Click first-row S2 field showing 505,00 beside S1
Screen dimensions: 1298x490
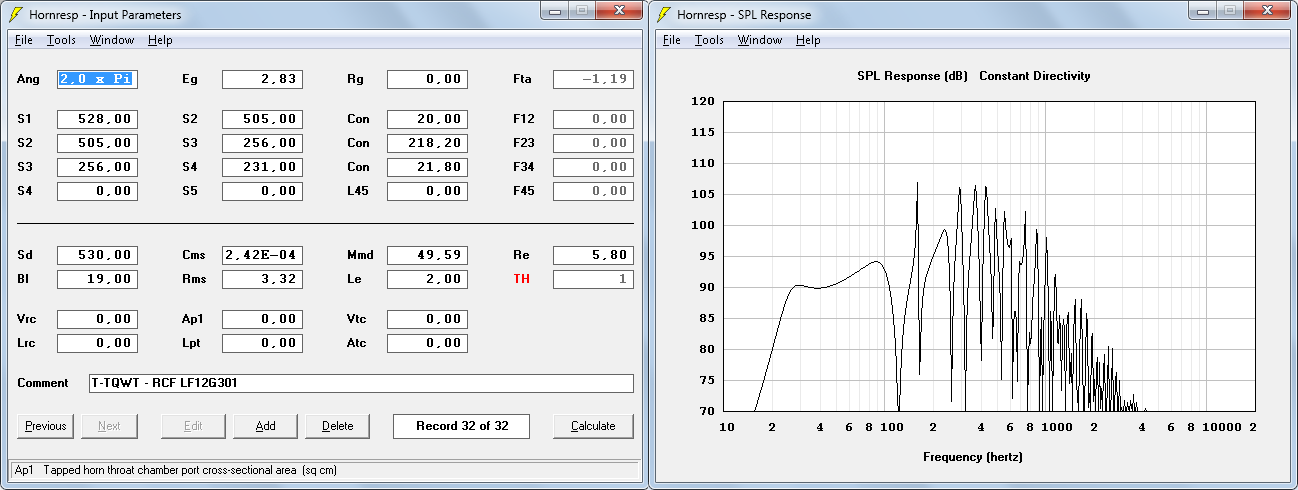tap(262, 119)
